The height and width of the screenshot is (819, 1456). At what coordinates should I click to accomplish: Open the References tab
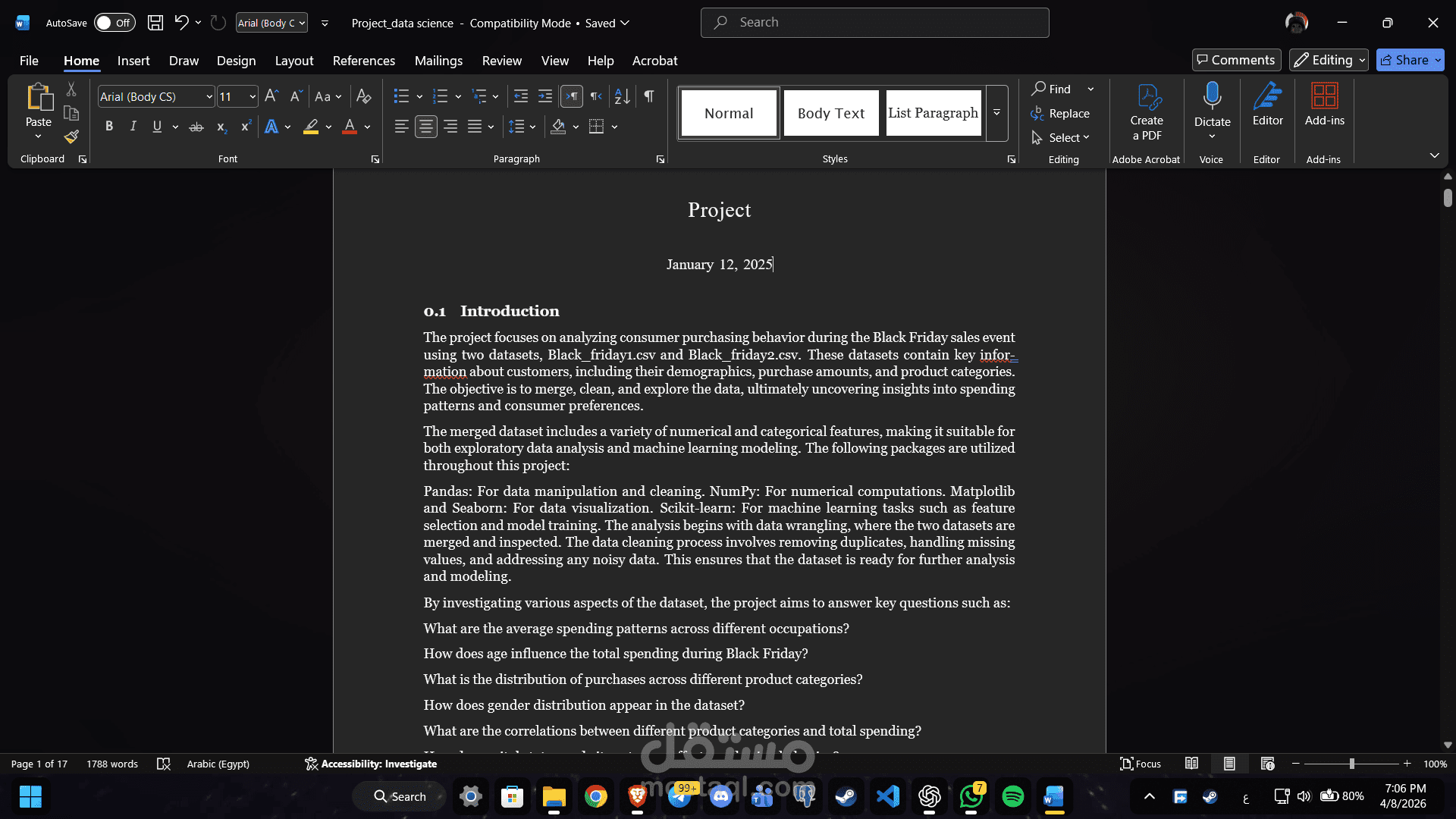click(363, 61)
